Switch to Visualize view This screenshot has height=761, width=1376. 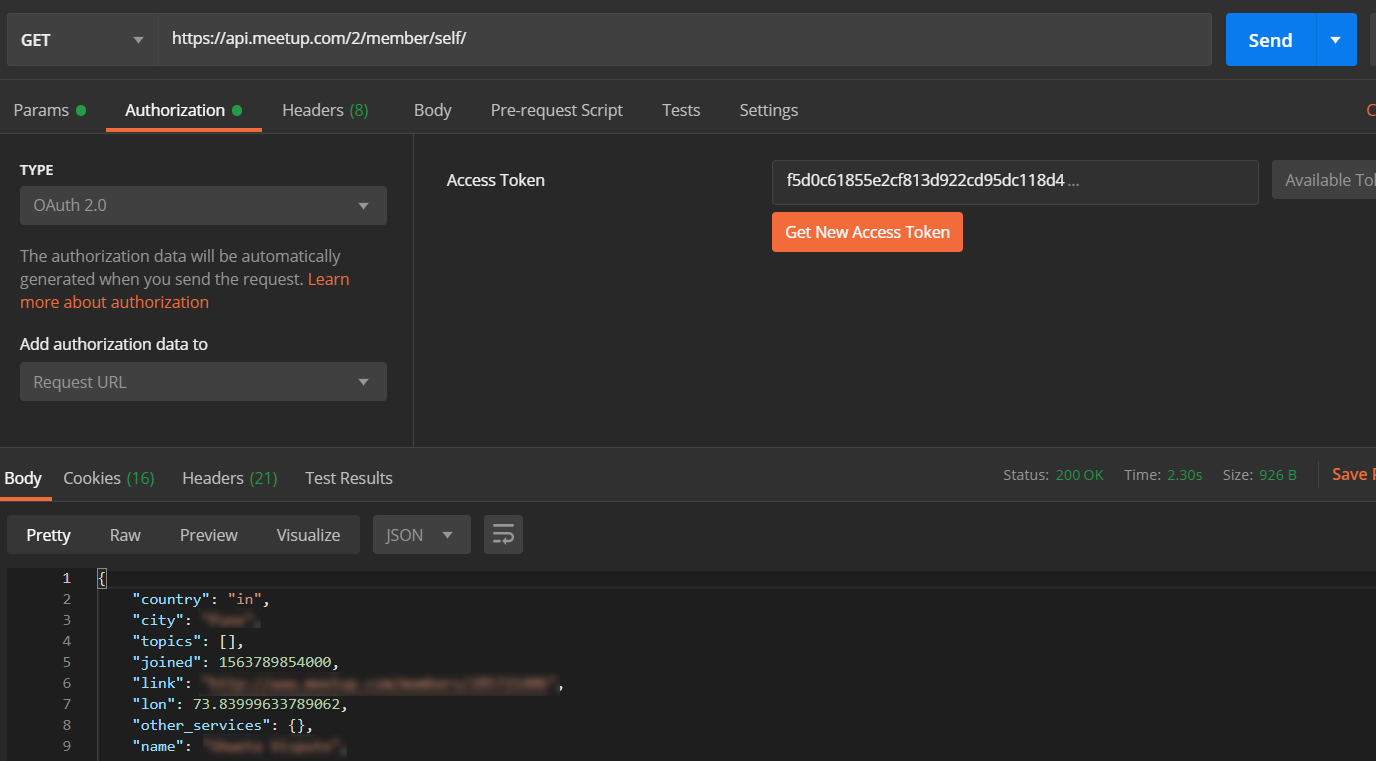click(308, 535)
